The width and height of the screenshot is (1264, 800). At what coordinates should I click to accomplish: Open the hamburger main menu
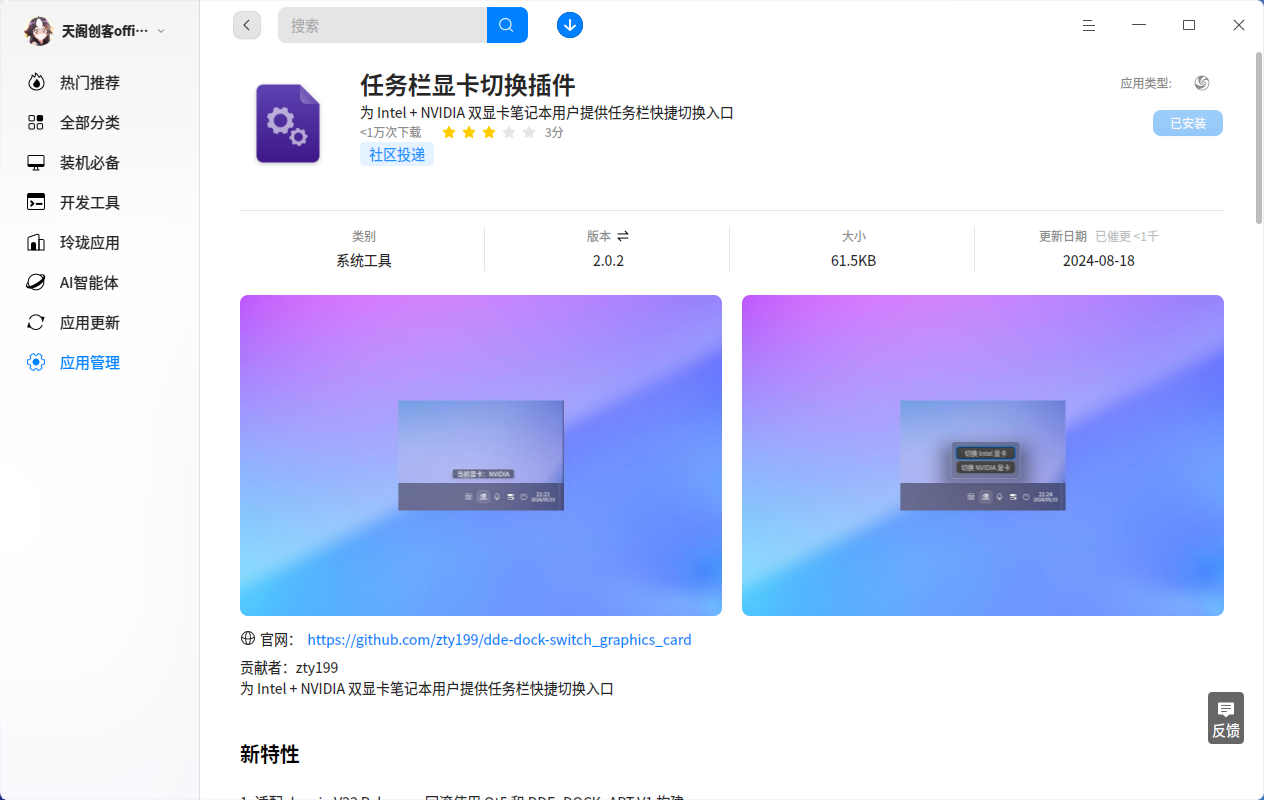1089,25
